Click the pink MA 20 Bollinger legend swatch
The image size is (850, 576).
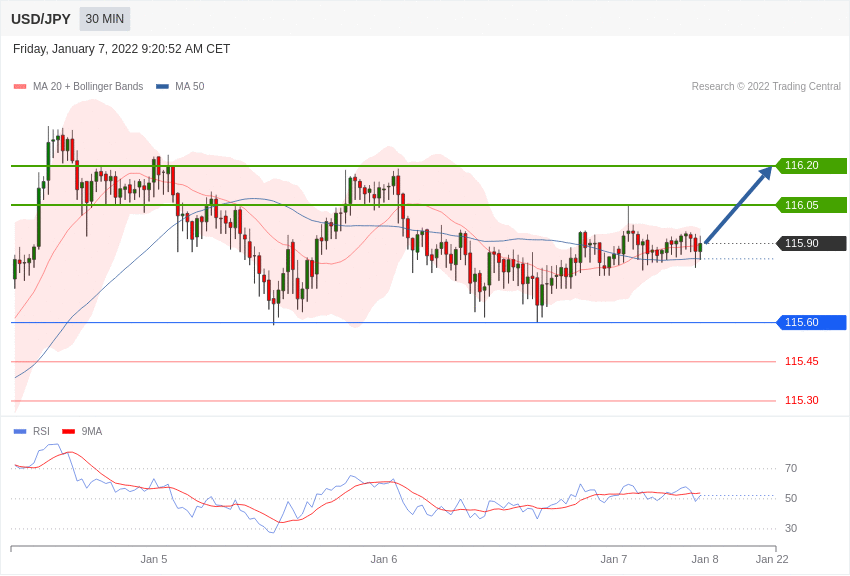(x=20, y=87)
